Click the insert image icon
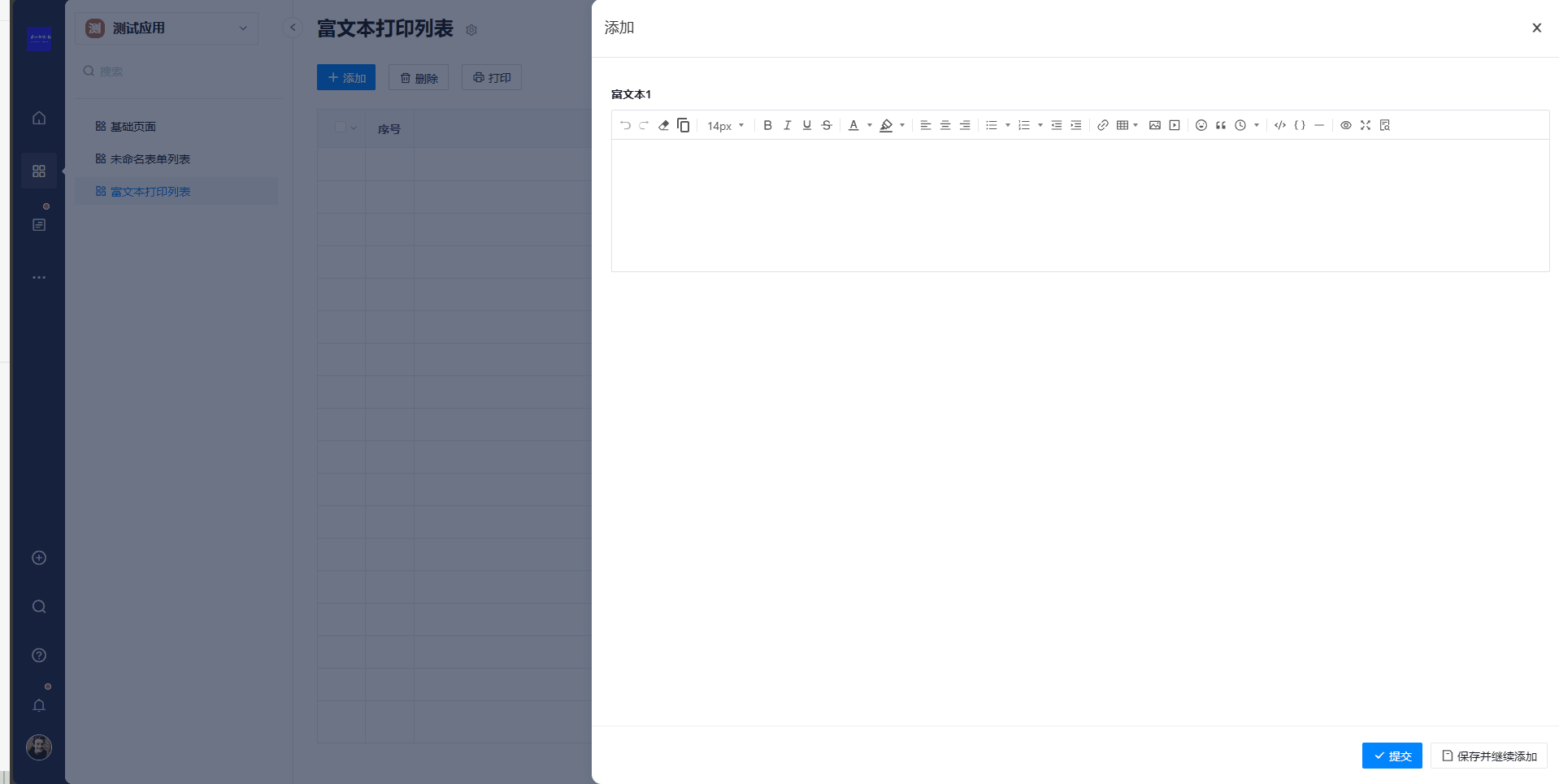 pos(1154,125)
